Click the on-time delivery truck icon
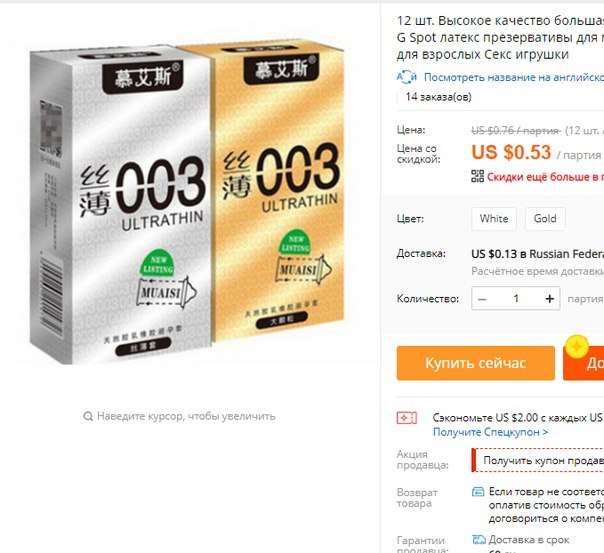This screenshot has height=553, width=604. coord(479,540)
